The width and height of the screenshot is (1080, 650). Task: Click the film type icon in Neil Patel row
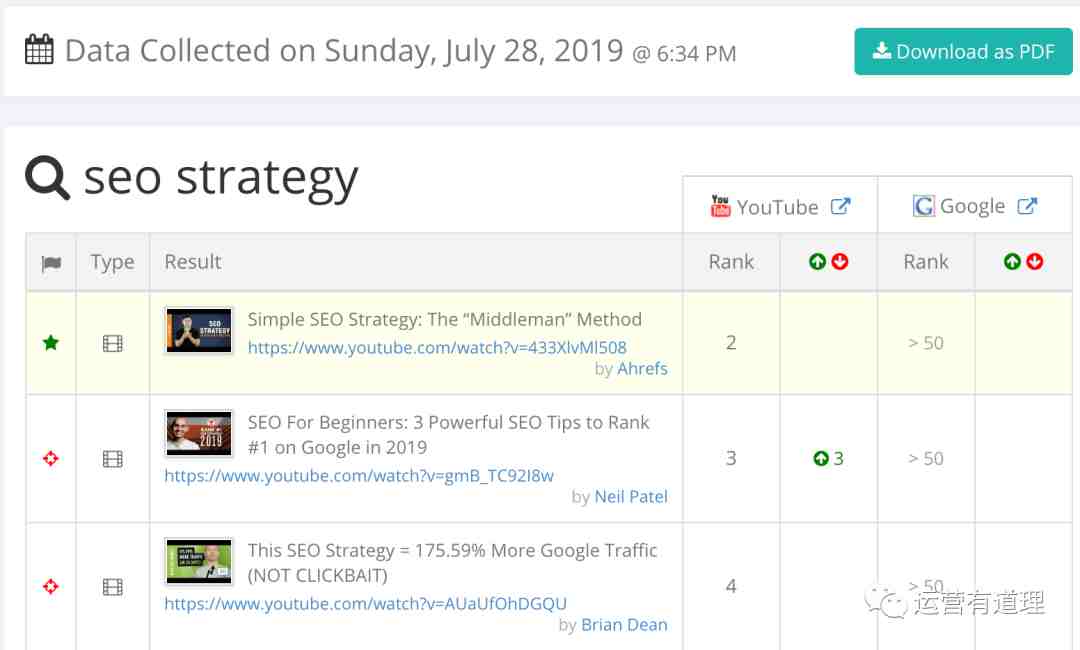(112, 459)
